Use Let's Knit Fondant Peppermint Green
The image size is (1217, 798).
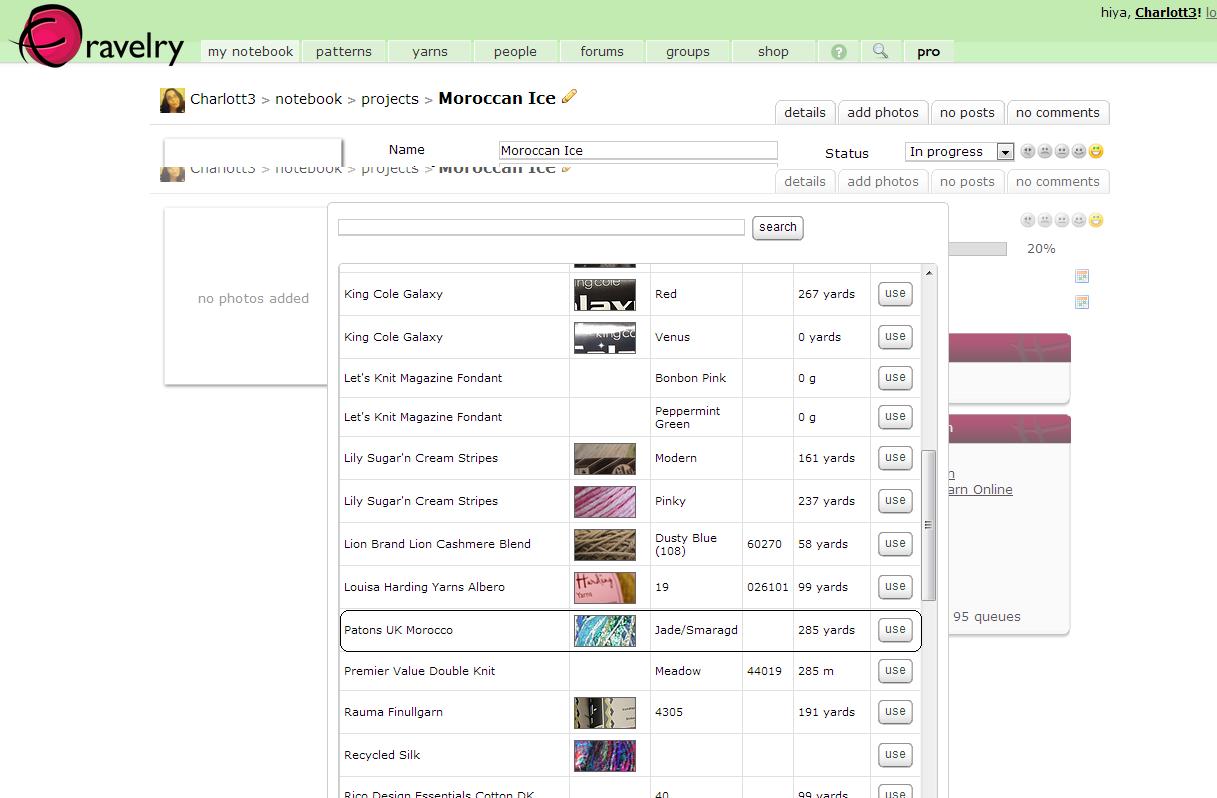click(x=895, y=417)
